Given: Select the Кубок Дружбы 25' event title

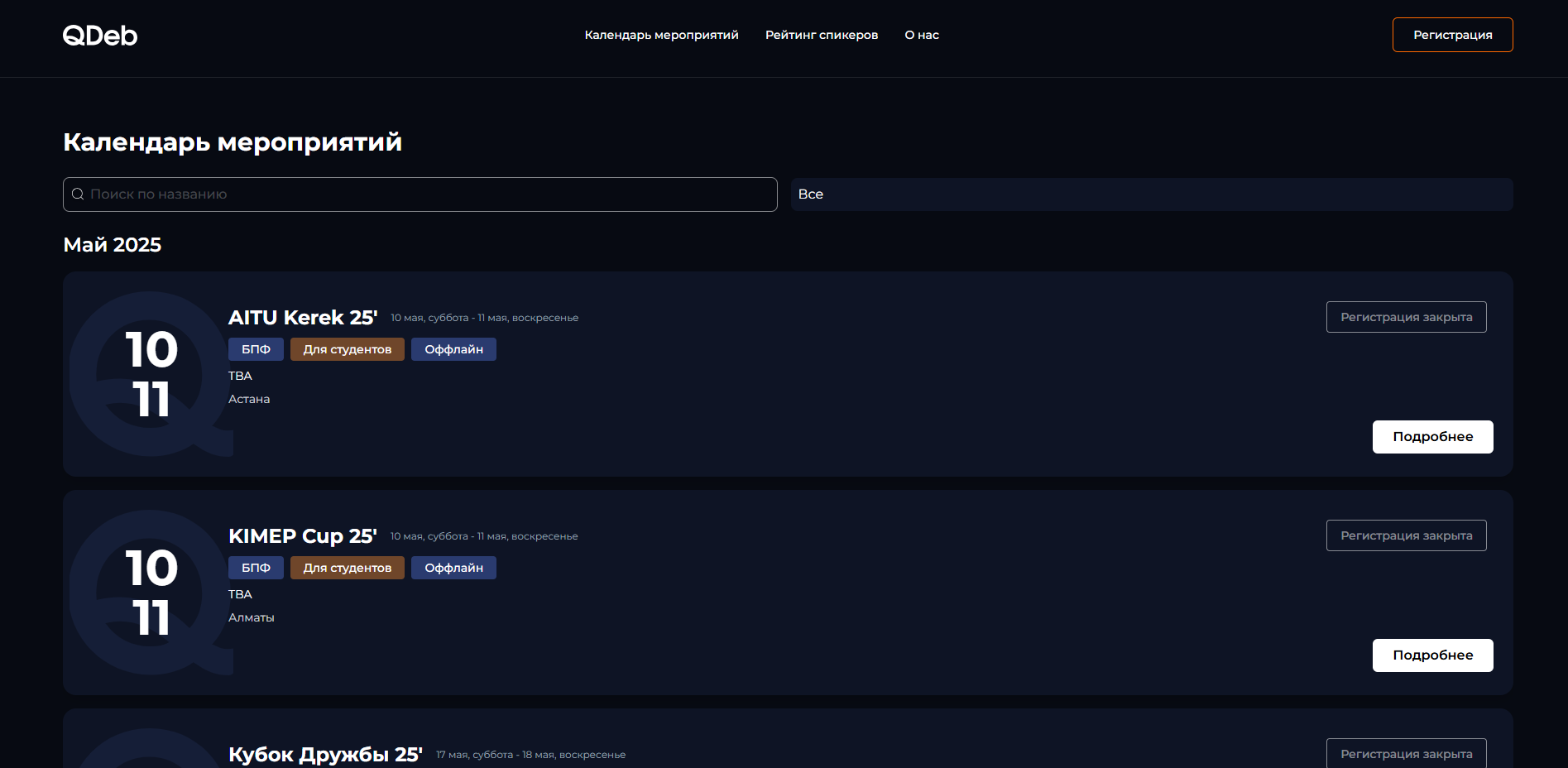Looking at the screenshot, I should coord(325,755).
